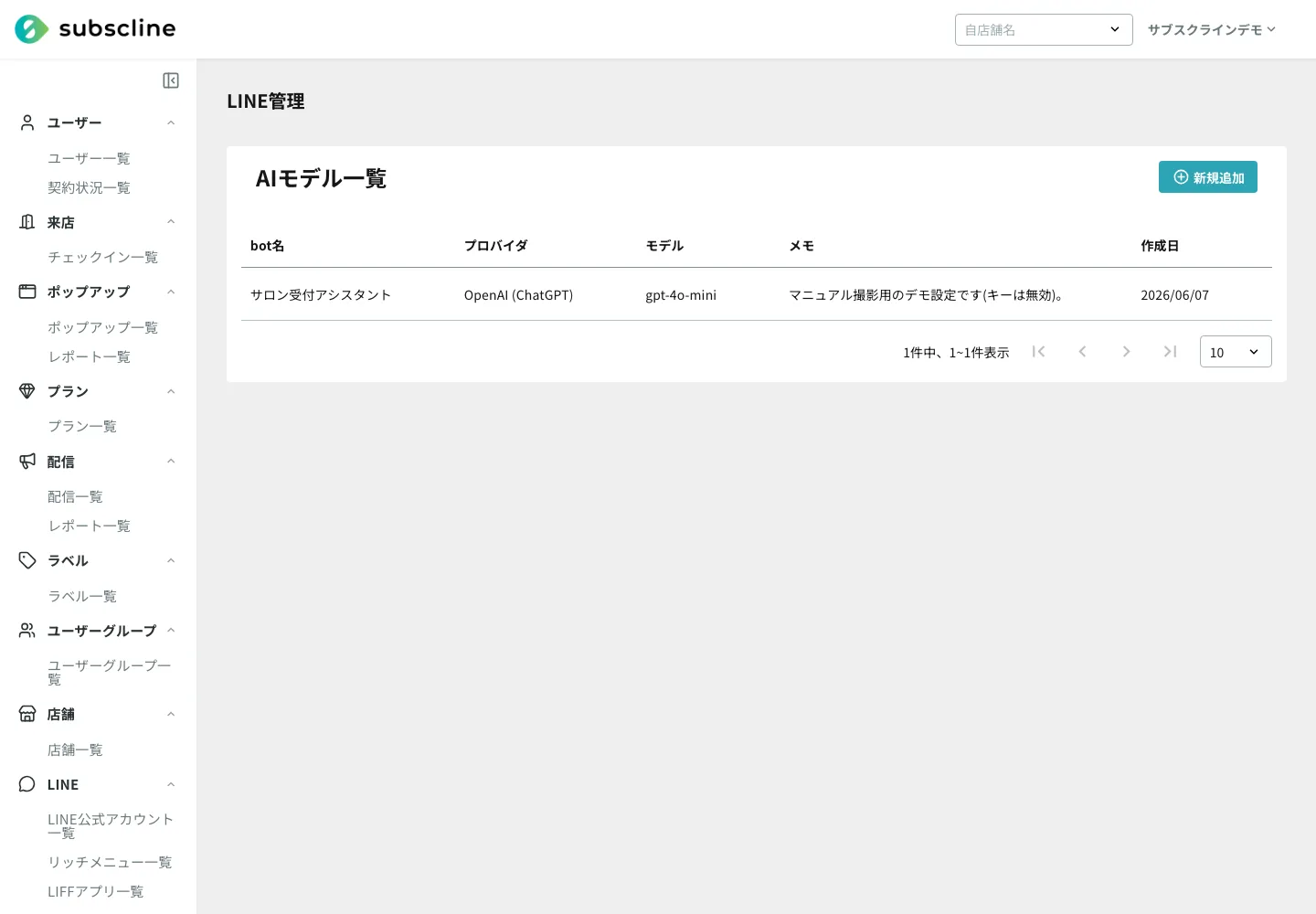
Task: Click the window icon beside ポップアップ
Action: click(27, 292)
